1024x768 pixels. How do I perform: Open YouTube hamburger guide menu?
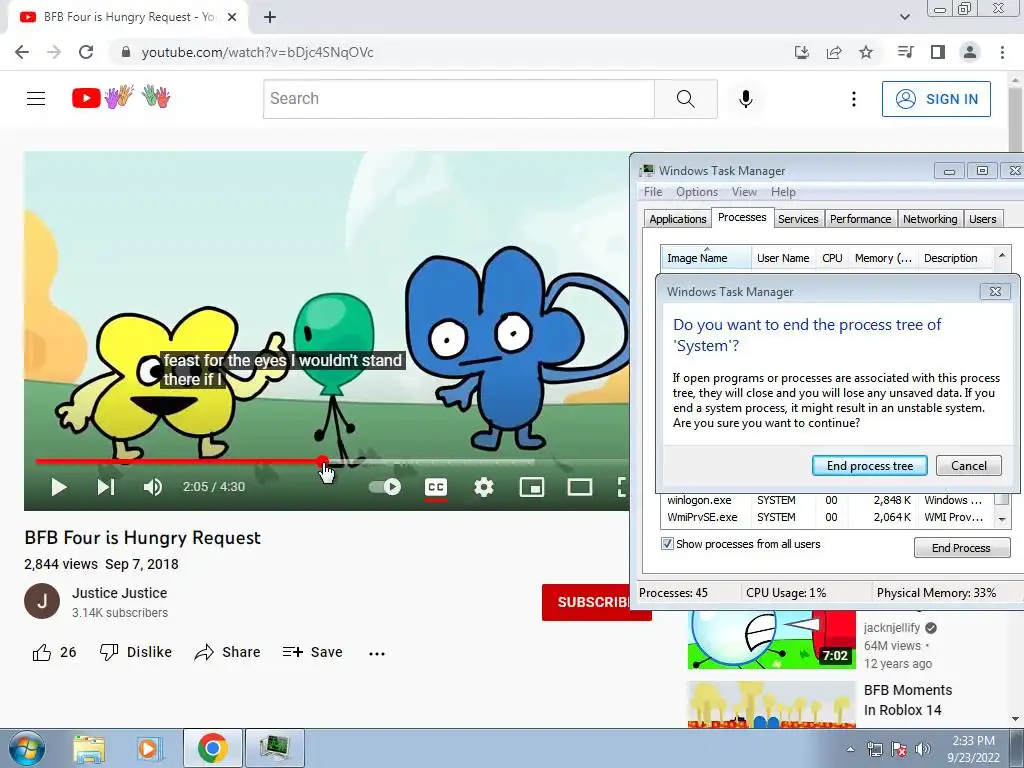[x=36, y=99]
